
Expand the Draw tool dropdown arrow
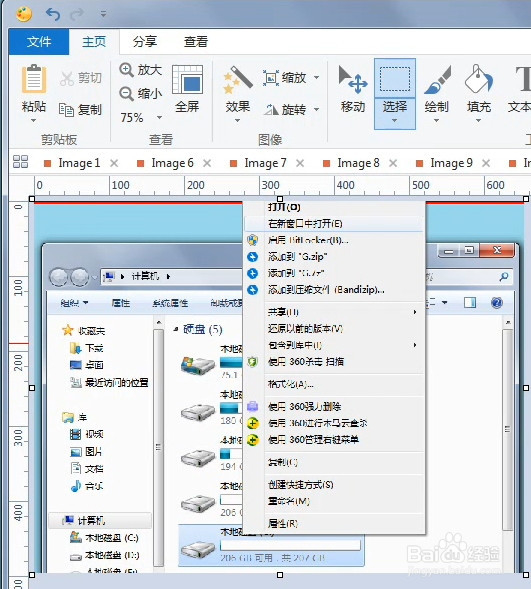[x=436, y=121]
